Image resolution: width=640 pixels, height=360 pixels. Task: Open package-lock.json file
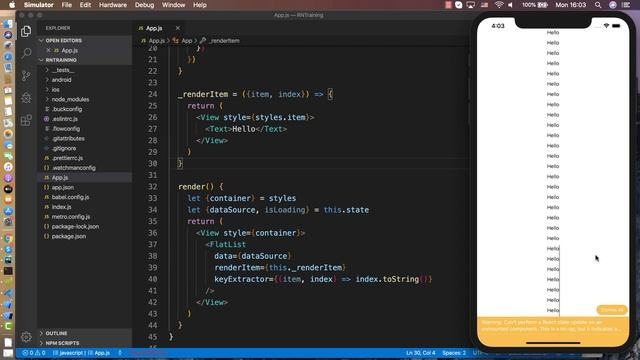(75, 227)
